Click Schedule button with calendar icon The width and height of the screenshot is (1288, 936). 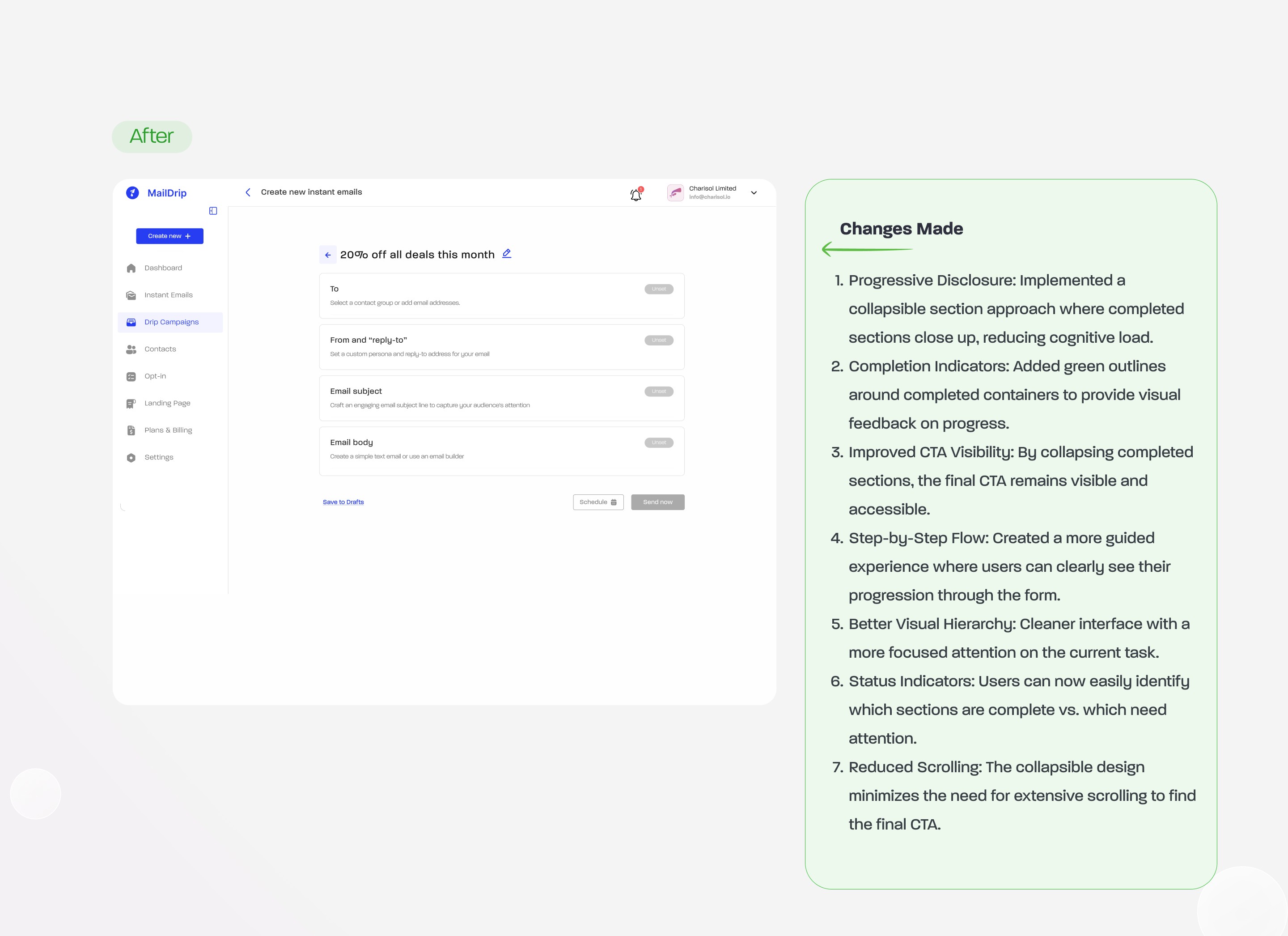coord(598,502)
